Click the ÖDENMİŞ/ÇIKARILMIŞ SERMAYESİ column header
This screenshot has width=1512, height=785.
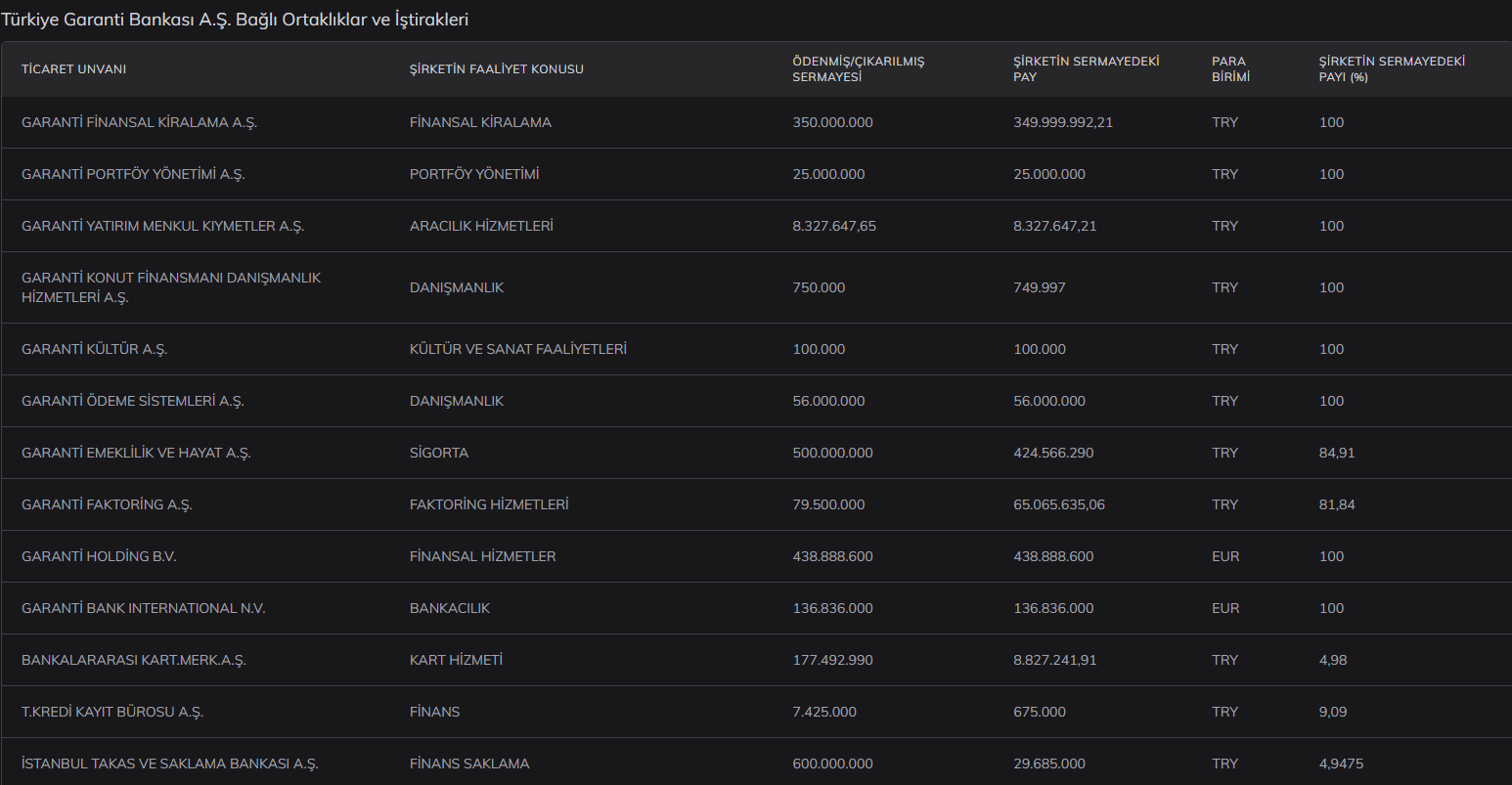(x=859, y=68)
